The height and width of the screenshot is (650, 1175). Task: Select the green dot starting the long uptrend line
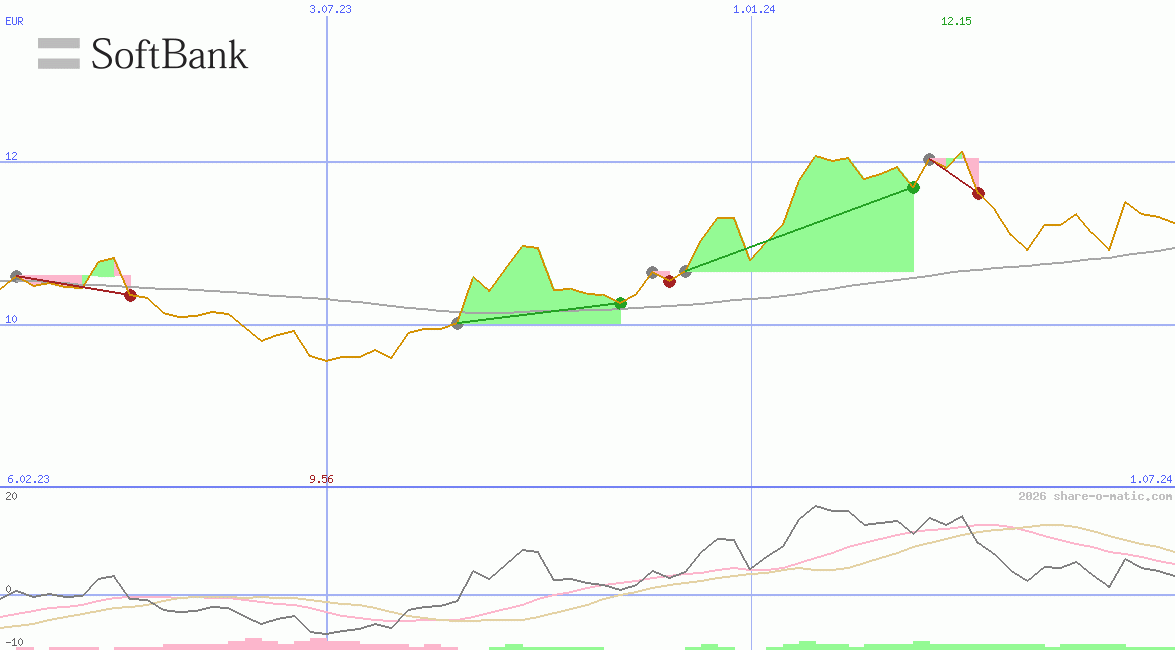pyautogui.click(x=620, y=302)
